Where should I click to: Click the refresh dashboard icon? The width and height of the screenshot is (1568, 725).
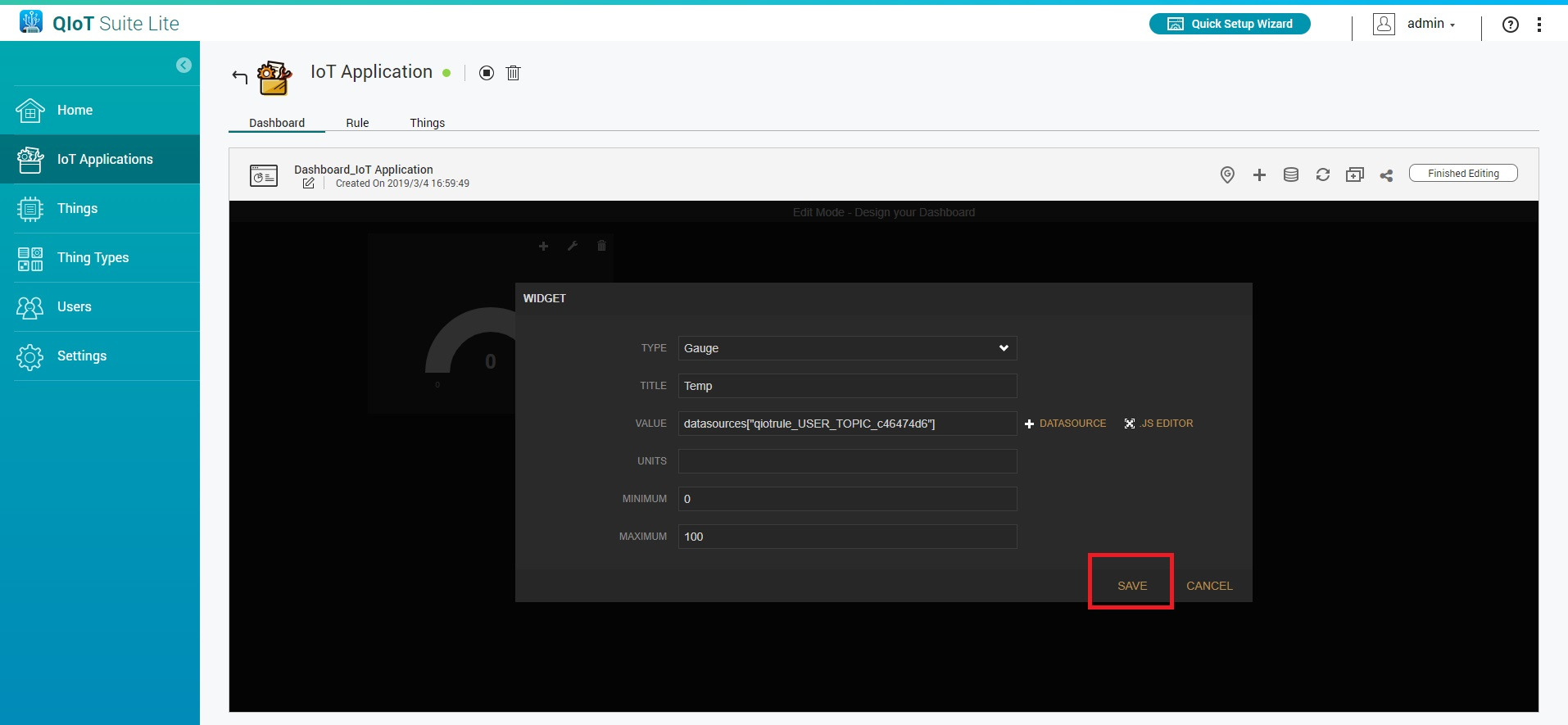tap(1323, 174)
